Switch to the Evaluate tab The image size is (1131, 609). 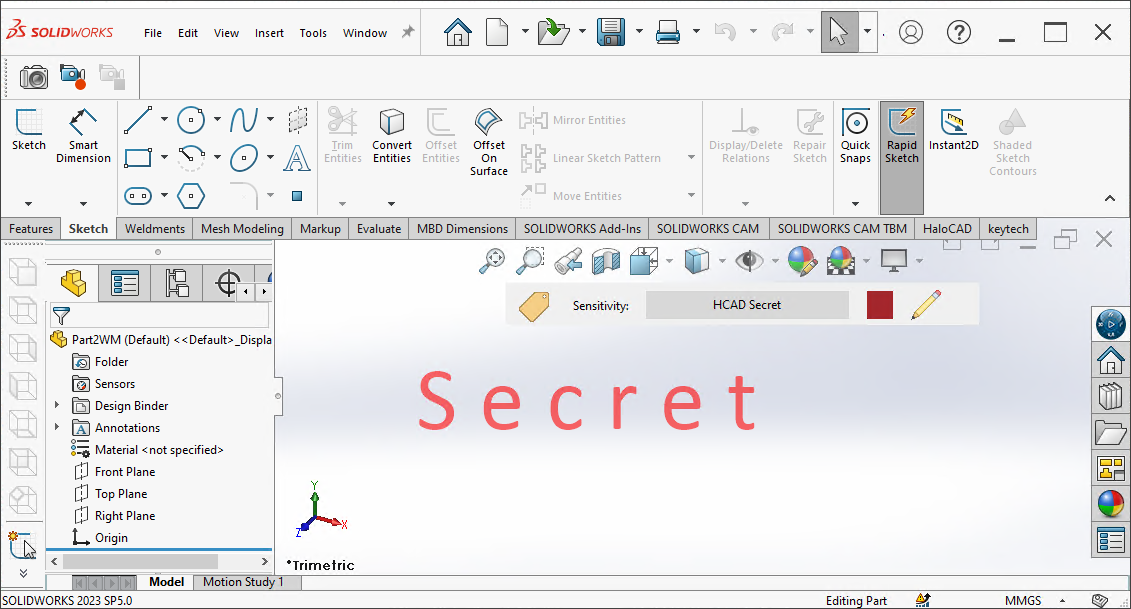click(379, 229)
